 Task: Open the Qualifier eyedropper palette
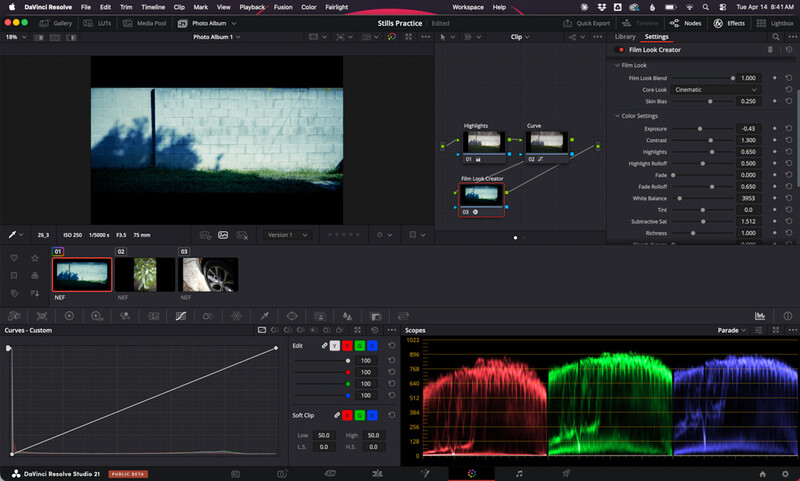(264, 316)
